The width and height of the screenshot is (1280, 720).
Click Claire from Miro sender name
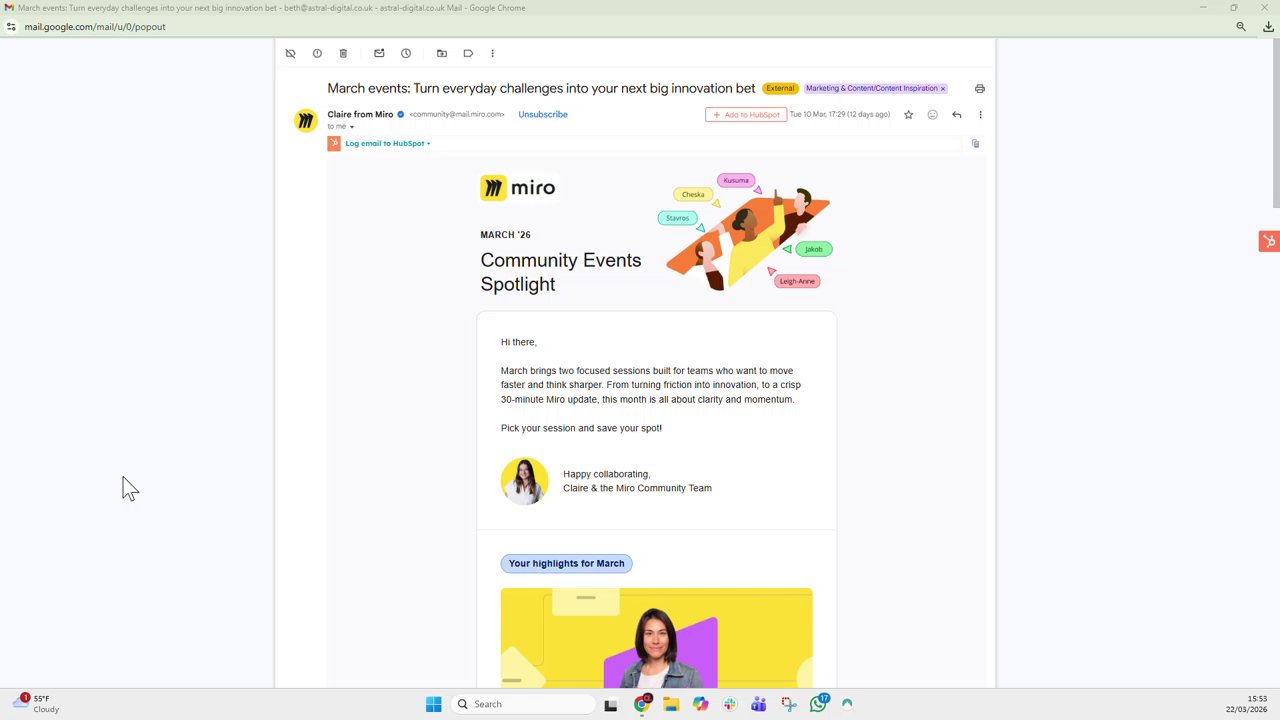360,115
